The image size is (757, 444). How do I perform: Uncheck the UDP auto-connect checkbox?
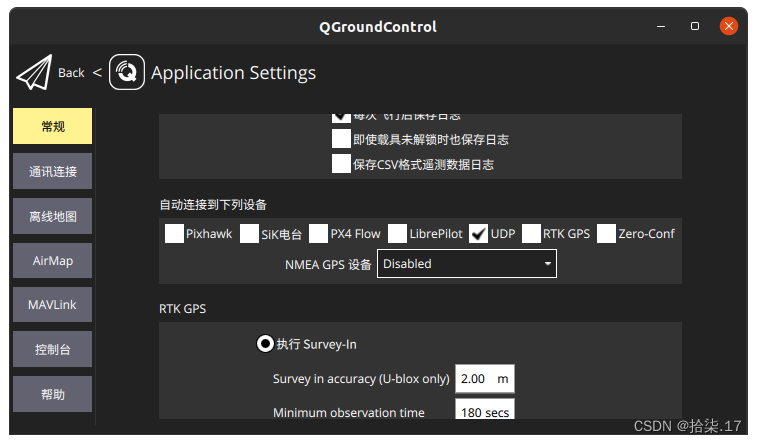478,234
